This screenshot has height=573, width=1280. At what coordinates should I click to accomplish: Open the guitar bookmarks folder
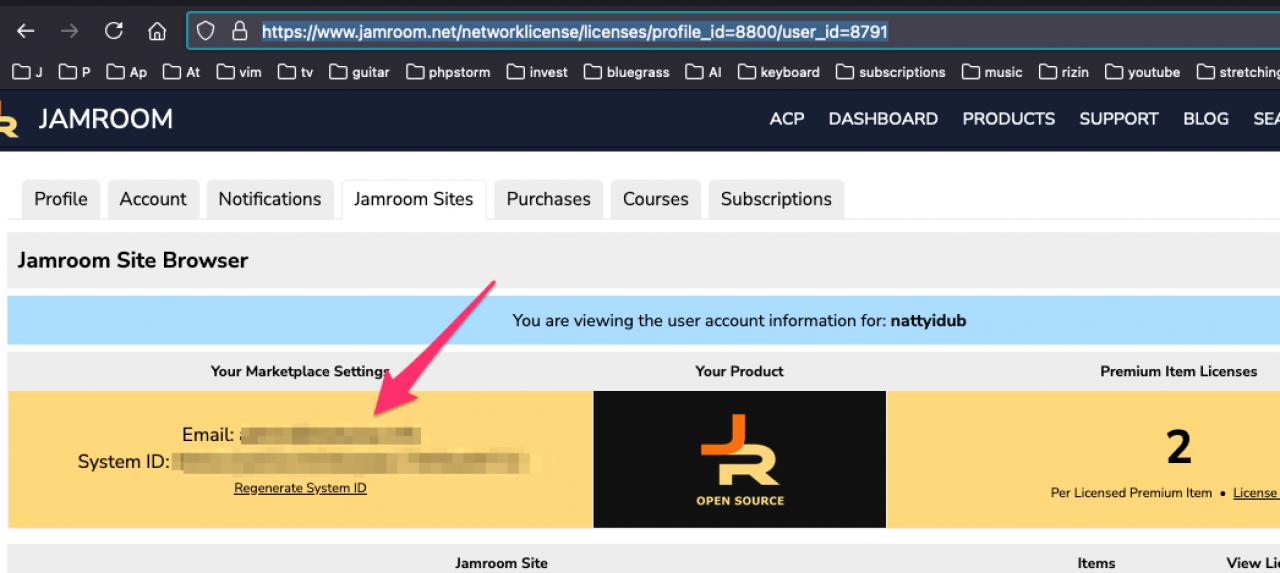point(360,72)
